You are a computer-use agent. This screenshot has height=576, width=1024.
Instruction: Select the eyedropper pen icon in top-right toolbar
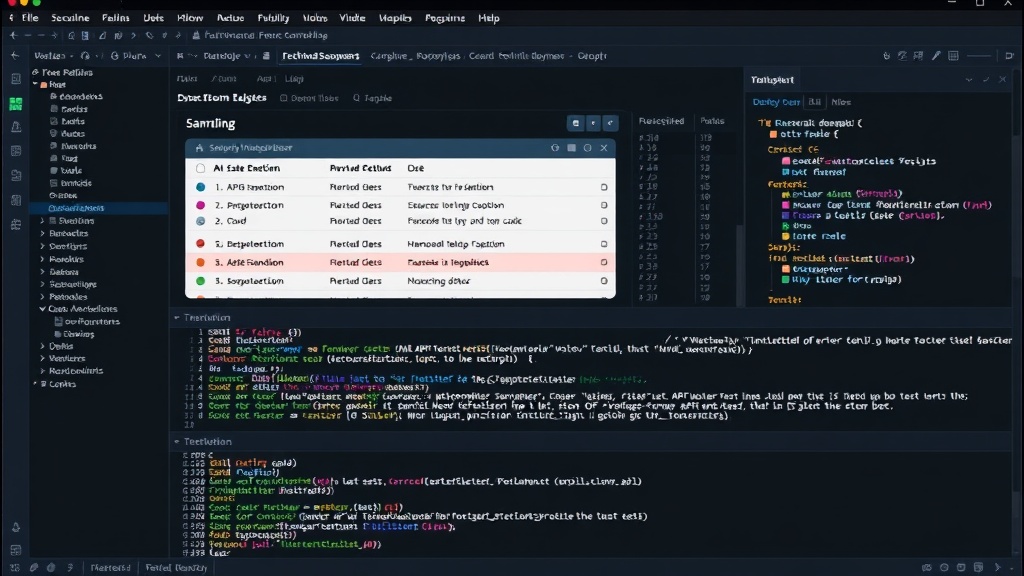pos(936,56)
